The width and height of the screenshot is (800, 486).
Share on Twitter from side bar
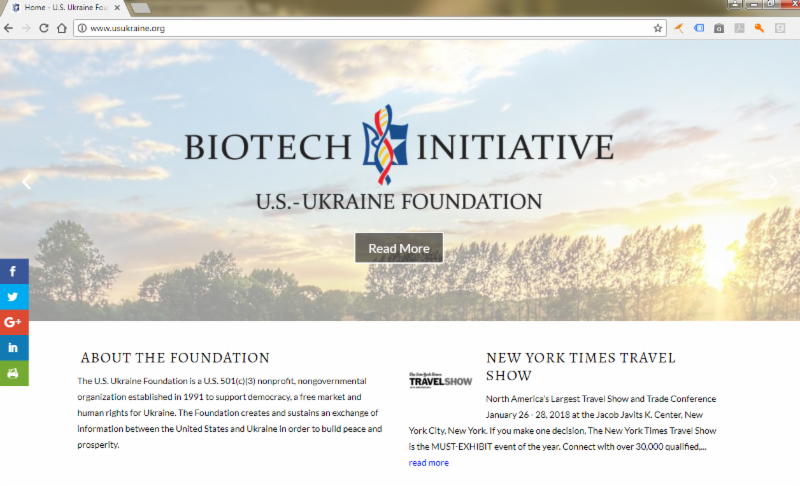click(x=14, y=297)
